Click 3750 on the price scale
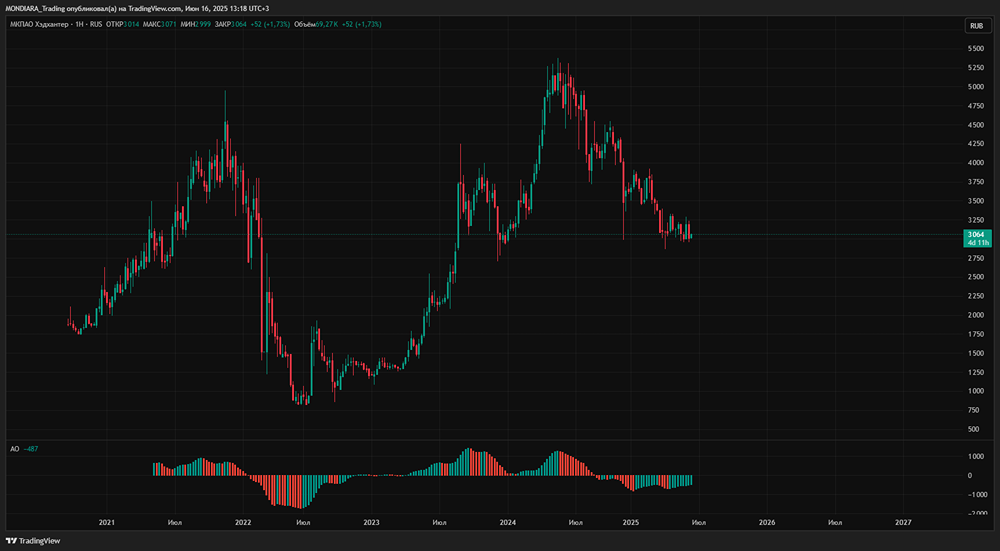The height and width of the screenshot is (551, 1000). (976, 182)
